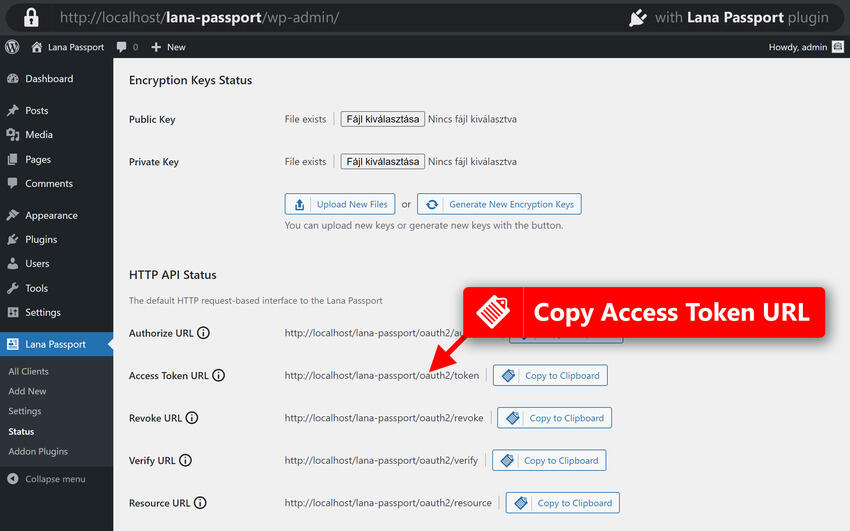The image size is (850, 531).
Task: Choose file for Public Key
Action: [383, 119]
